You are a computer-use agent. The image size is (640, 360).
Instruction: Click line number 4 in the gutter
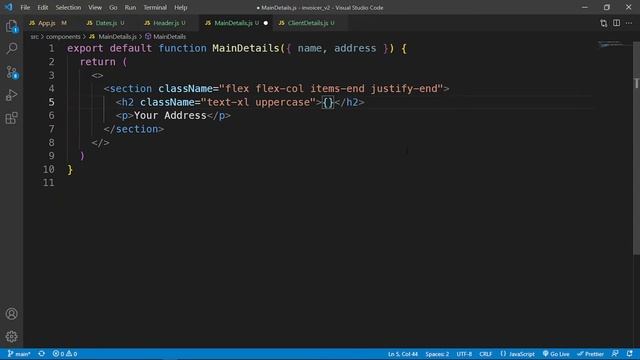(51, 89)
